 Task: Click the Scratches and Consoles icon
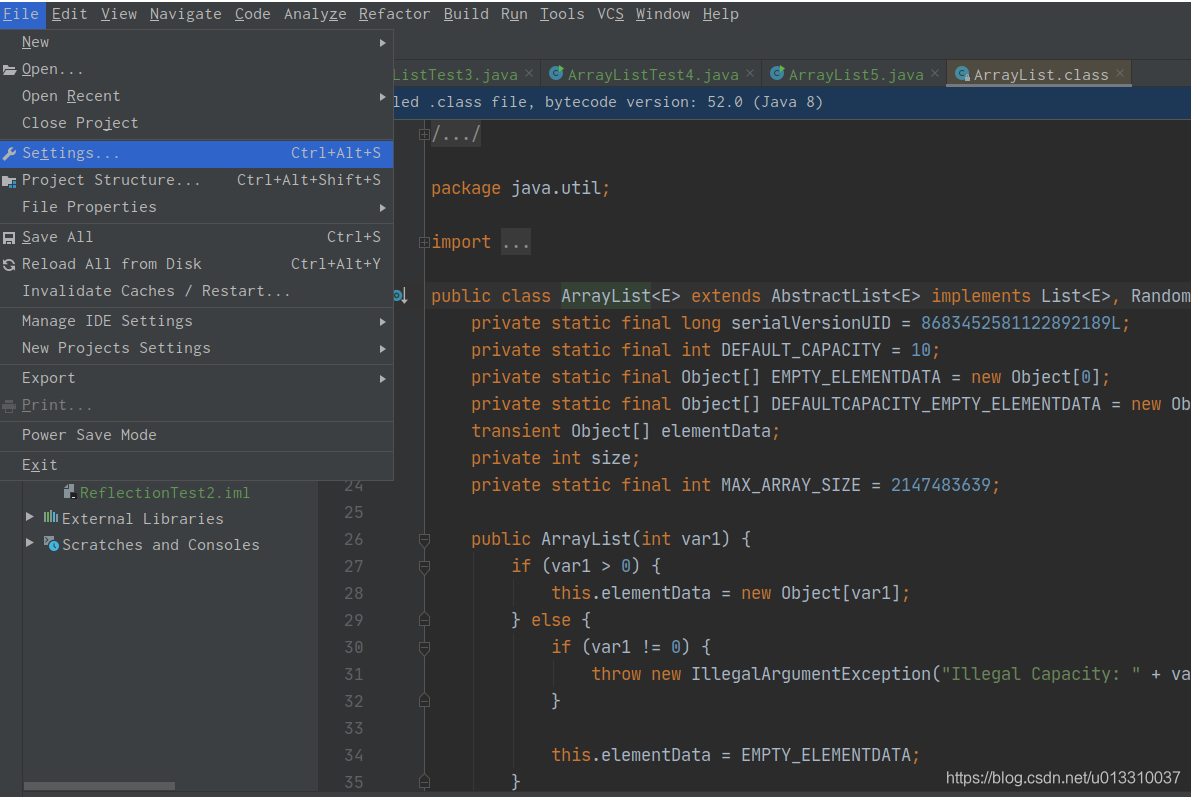click(52, 545)
